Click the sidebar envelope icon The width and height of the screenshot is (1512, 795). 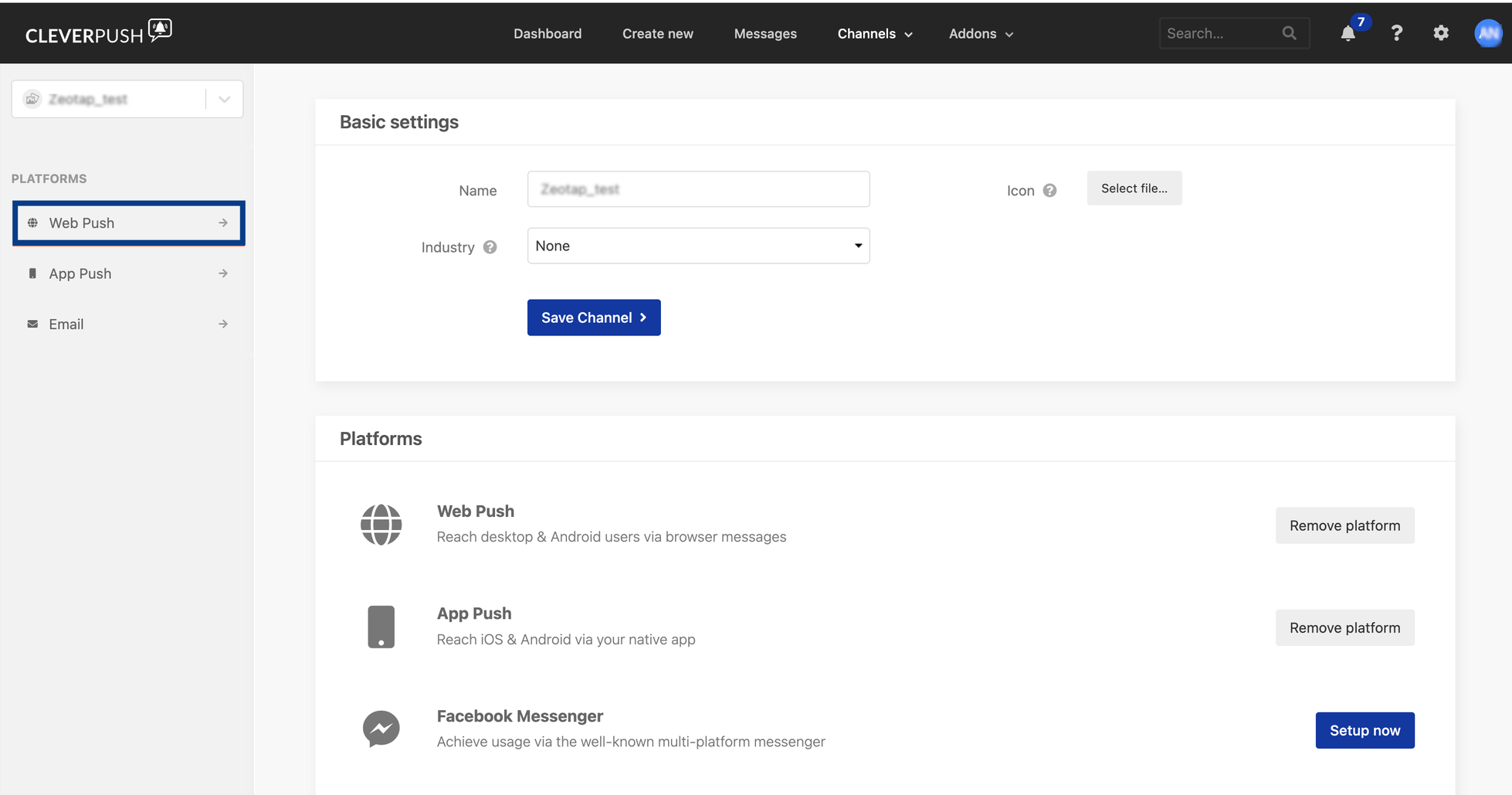pyautogui.click(x=32, y=324)
